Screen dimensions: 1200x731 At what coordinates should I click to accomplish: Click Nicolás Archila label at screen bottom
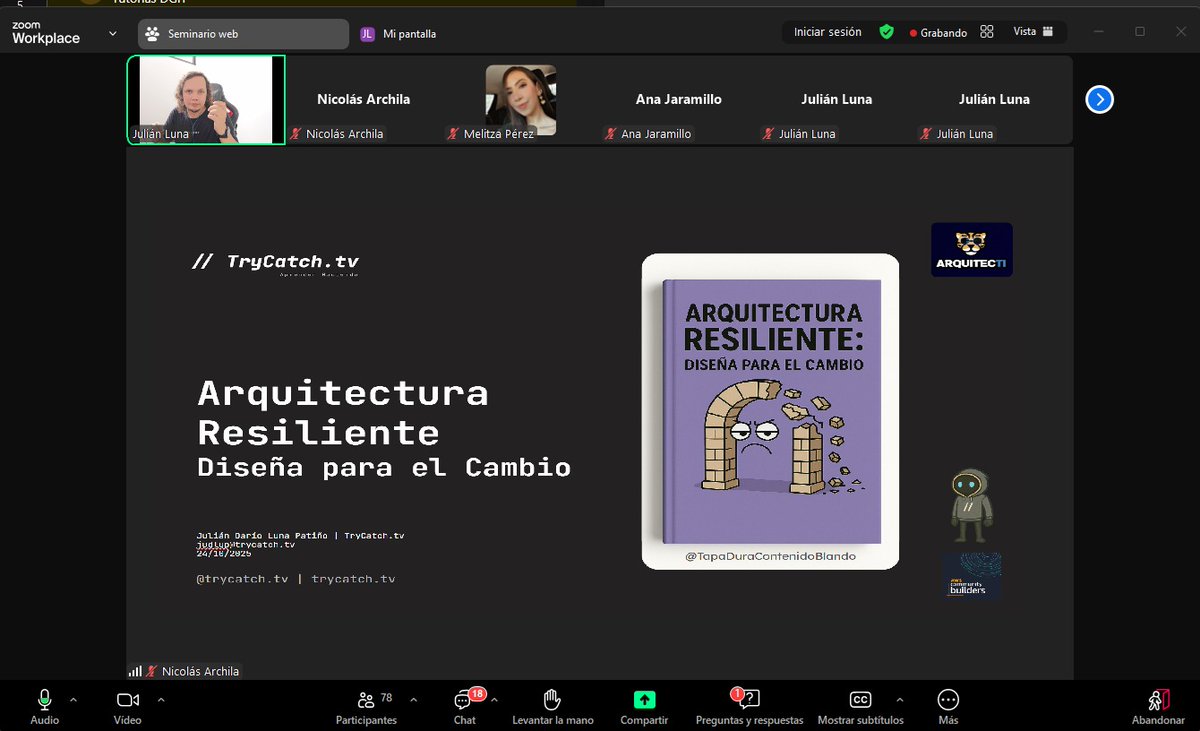click(x=200, y=672)
